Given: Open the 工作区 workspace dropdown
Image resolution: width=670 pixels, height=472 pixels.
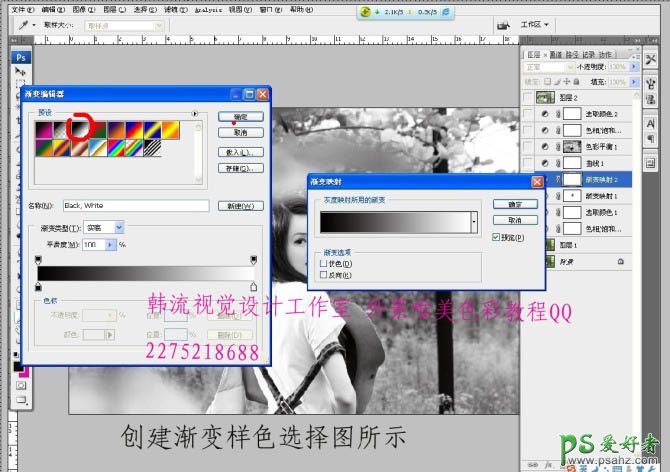Looking at the screenshot, I should 536,24.
